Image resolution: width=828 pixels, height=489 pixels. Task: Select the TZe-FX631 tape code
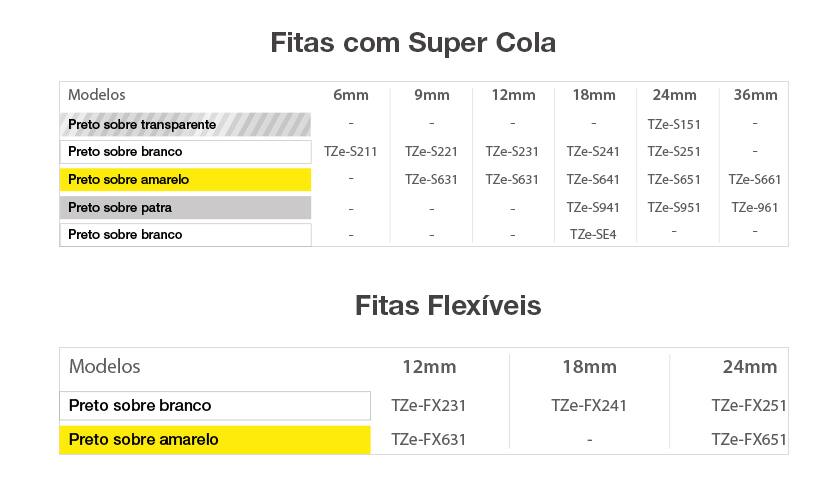(429, 439)
